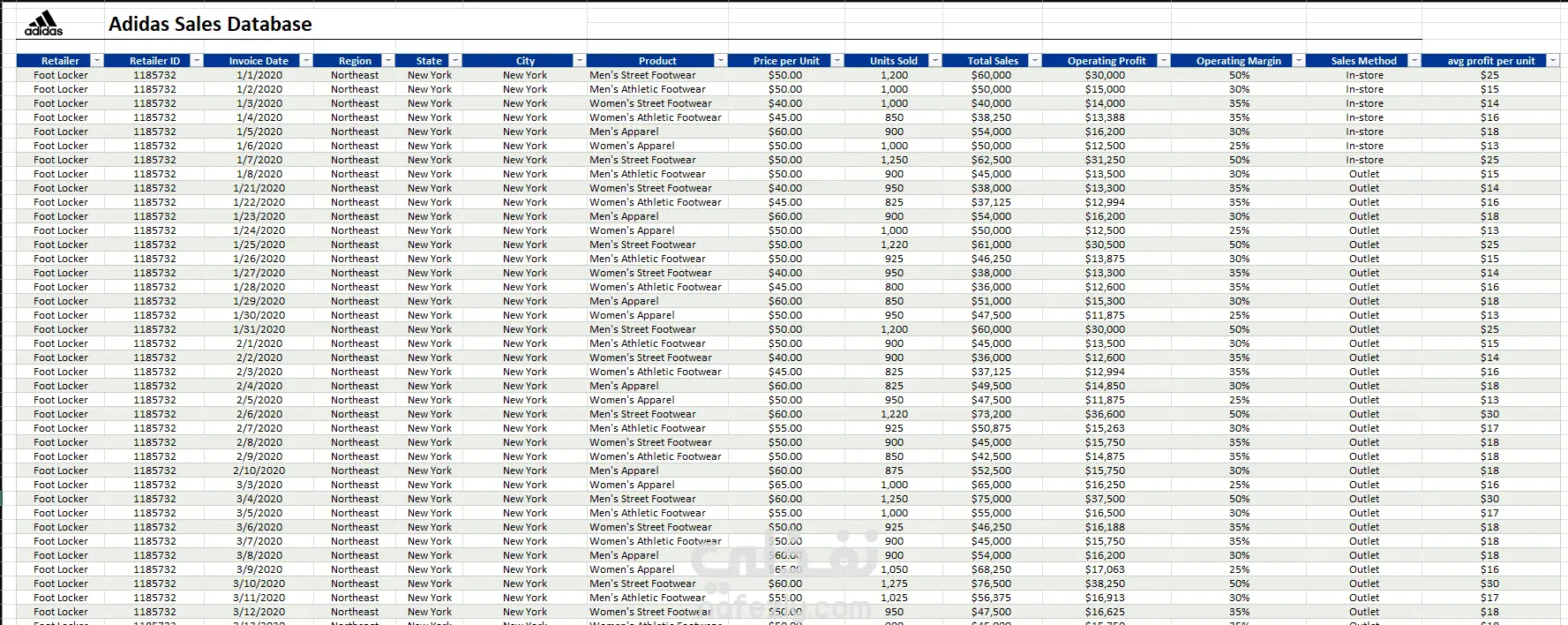
Task: Click the operating profit cell $36,600
Action: click(x=1106, y=414)
